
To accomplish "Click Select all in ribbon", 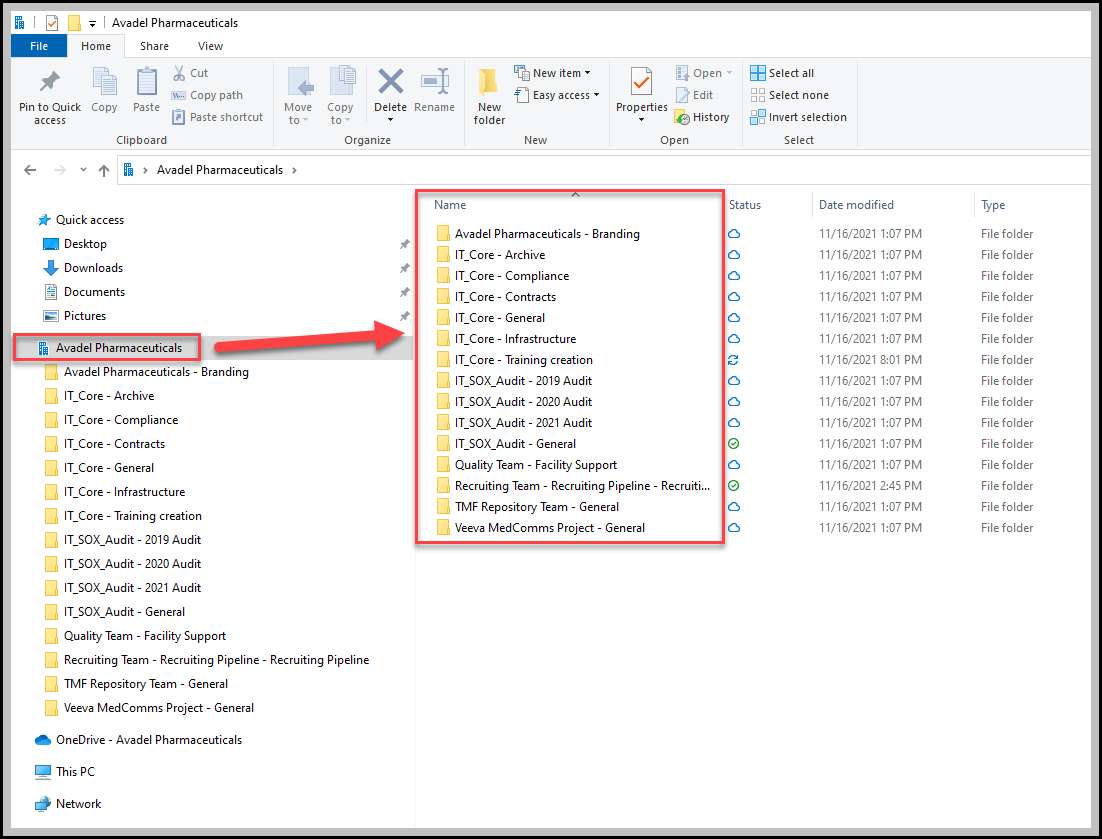I will pyautogui.click(x=782, y=73).
